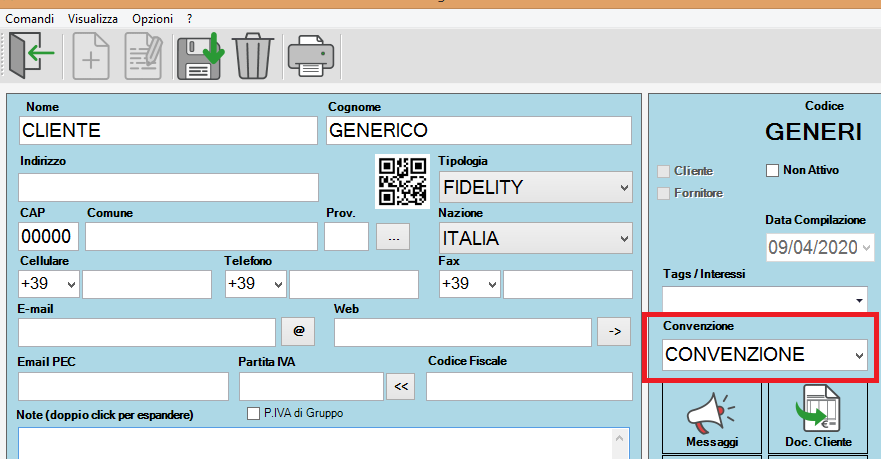Click the @ send email button
Screen dimensions: 881x459
click(298, 332)
